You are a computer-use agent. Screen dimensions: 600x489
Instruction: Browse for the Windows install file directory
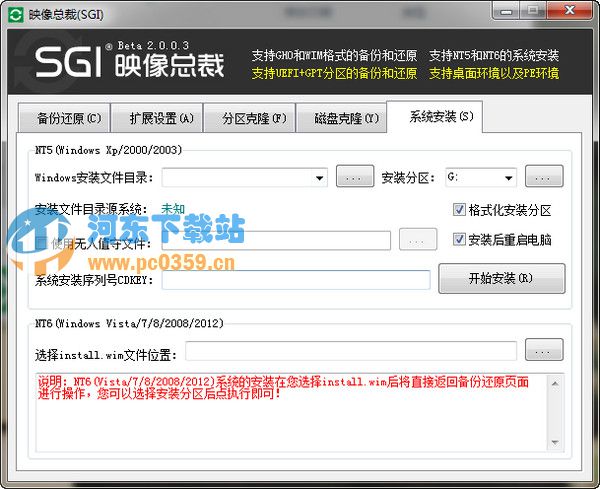[x=355, y=176]
